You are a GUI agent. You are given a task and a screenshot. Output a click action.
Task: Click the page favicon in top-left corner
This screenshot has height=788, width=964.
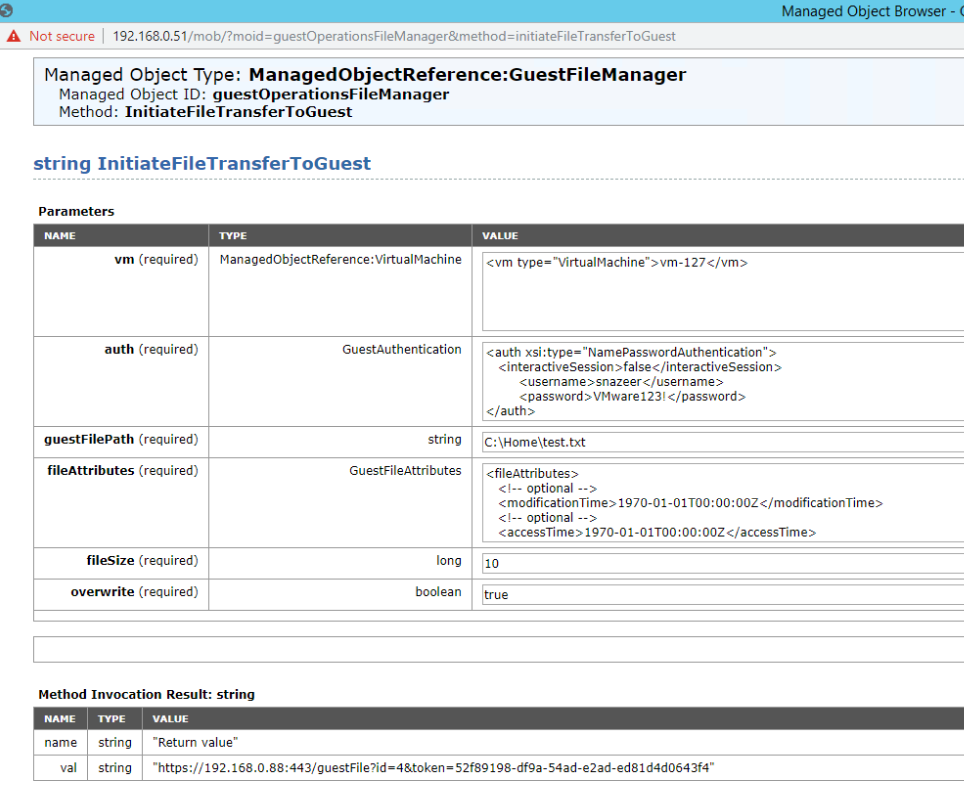click(6, 11)
